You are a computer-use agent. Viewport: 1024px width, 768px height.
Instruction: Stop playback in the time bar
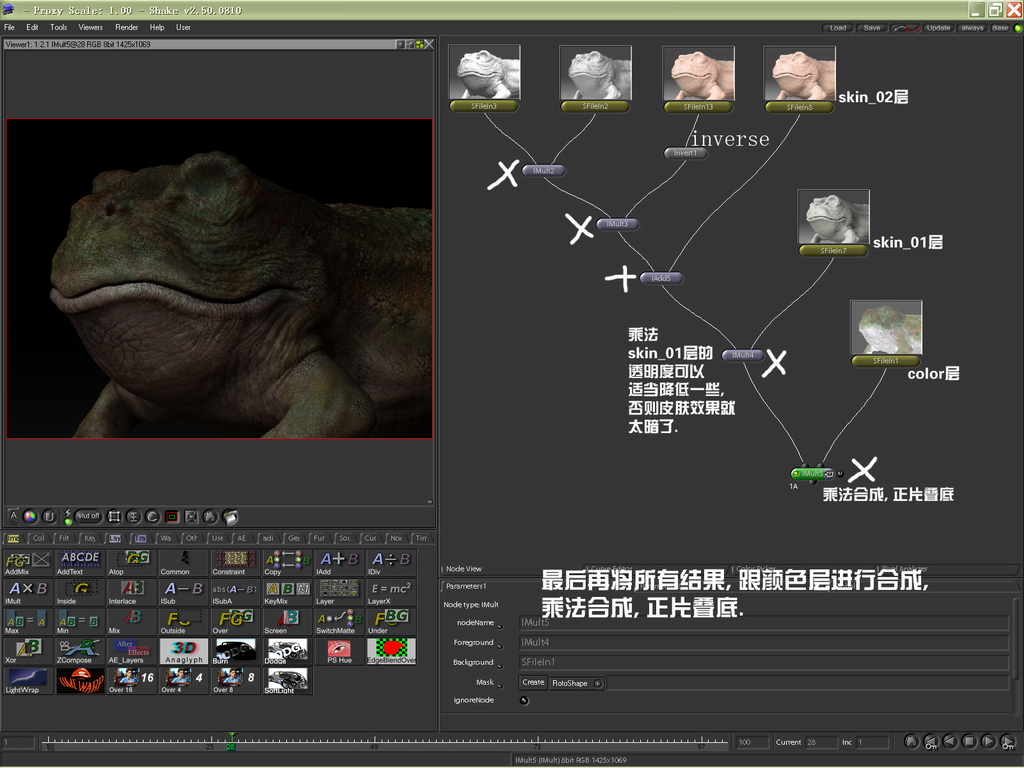click(970, 742)
